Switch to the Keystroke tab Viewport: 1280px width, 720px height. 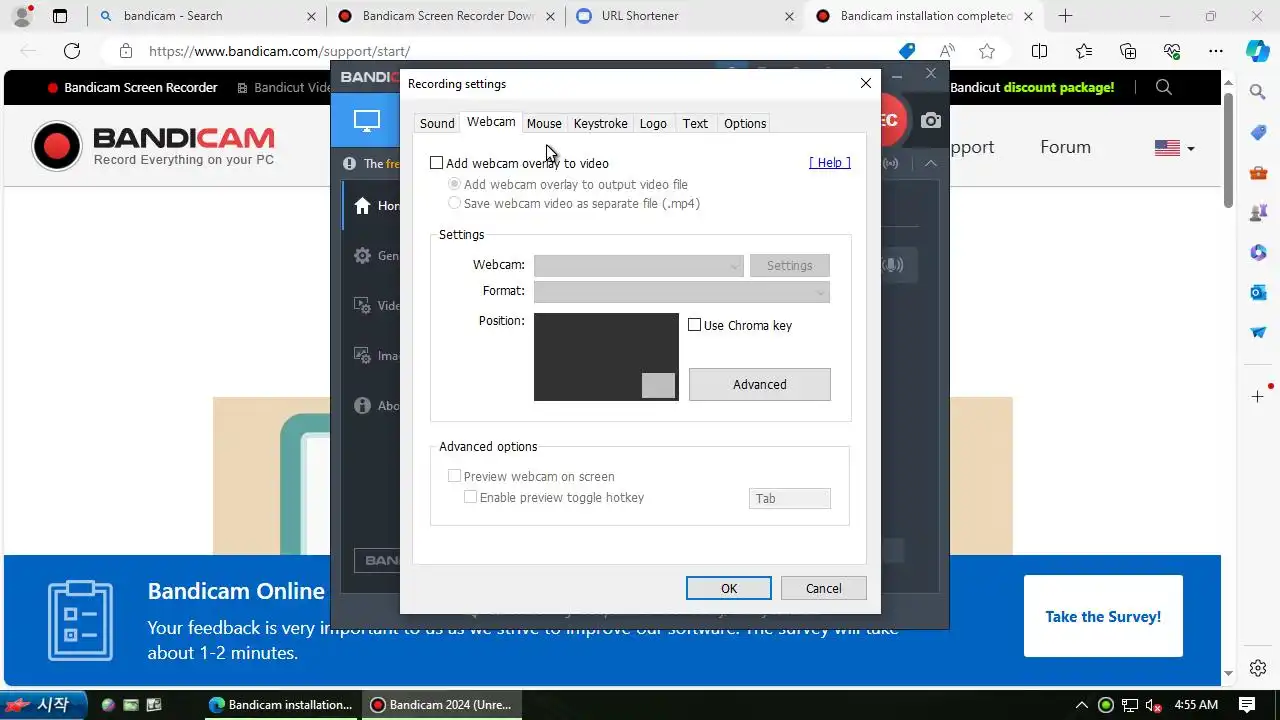coord(601,123)
